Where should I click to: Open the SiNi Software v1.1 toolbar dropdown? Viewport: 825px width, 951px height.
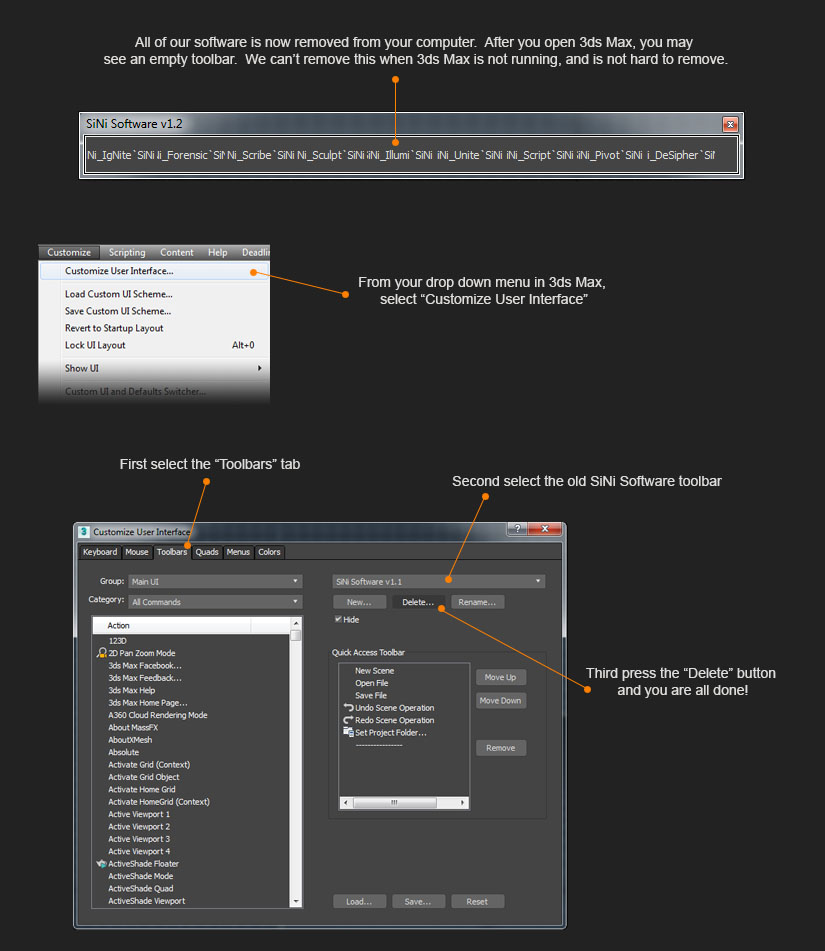pos(439,582)
